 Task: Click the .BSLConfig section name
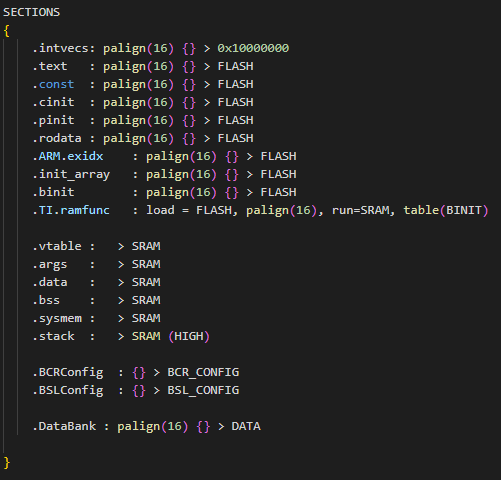point(68,390)
